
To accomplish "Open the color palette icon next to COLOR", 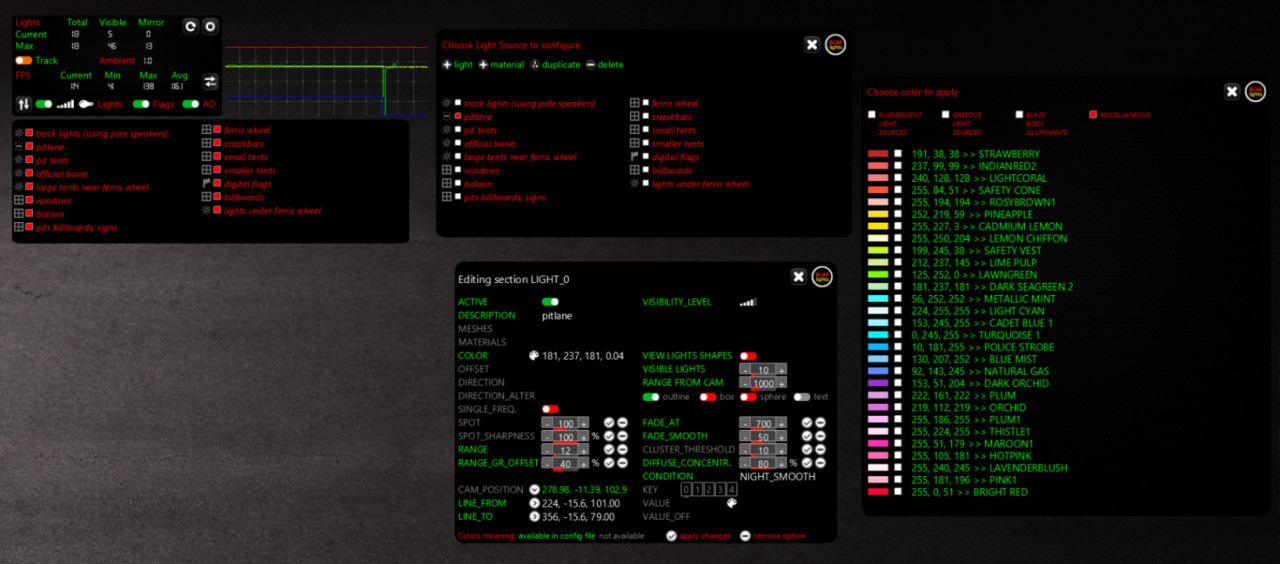I will coord(533,356).
